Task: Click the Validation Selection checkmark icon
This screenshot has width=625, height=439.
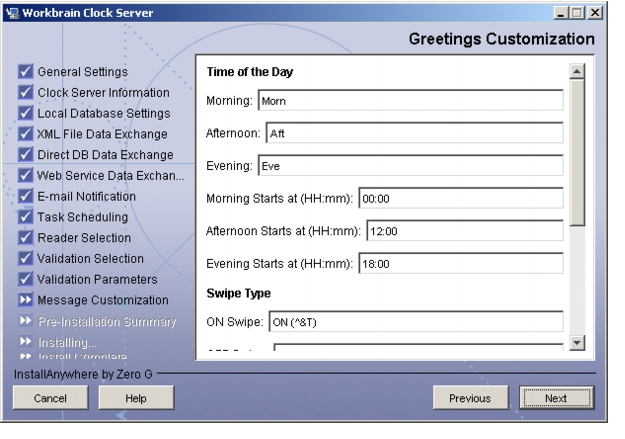Action: coord(26,258)
